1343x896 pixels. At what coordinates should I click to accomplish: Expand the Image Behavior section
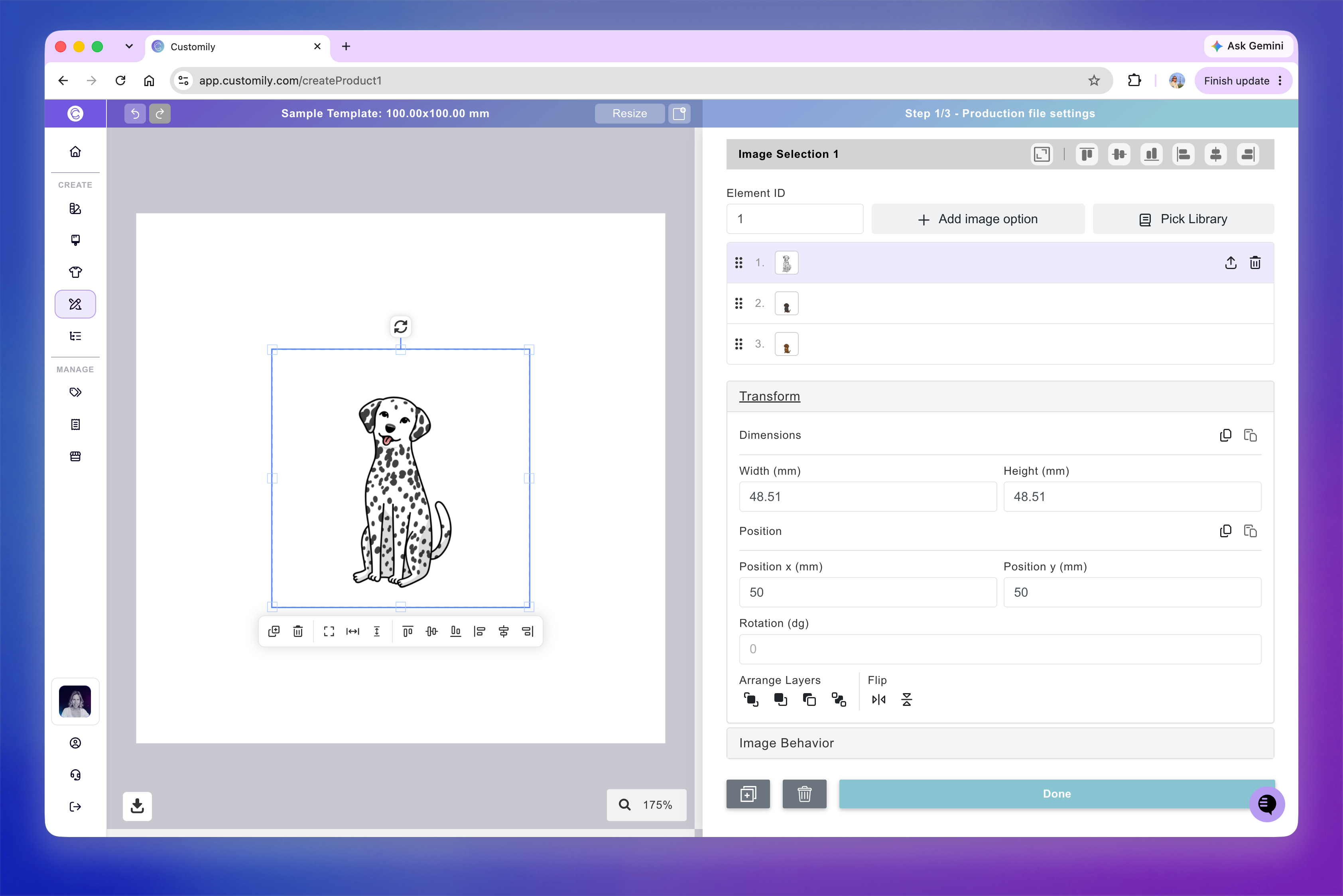[x=1000, y=743]
